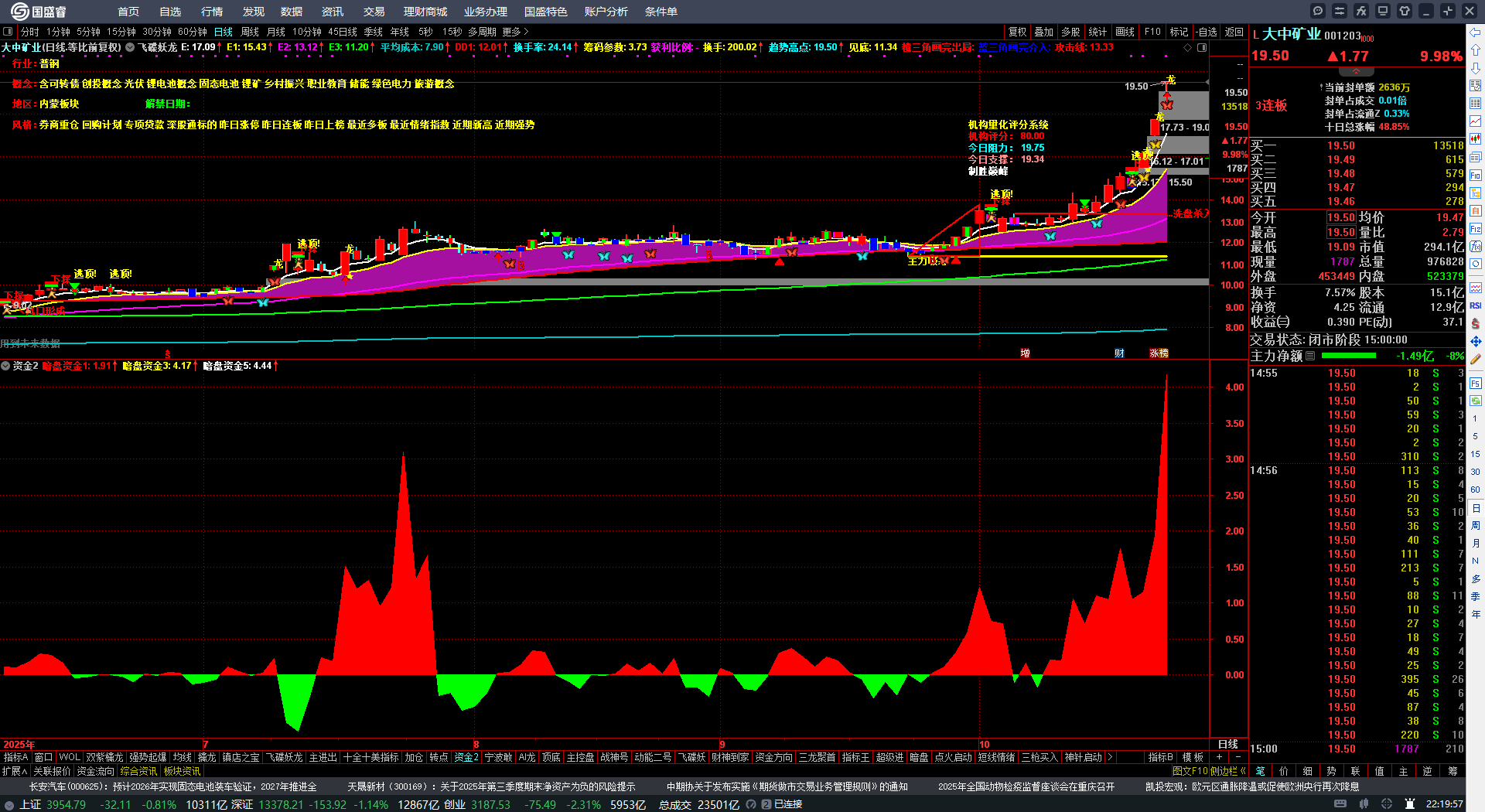Click the 今开 price value box 19.50
1485x812 pixels.
point(1341,218)
